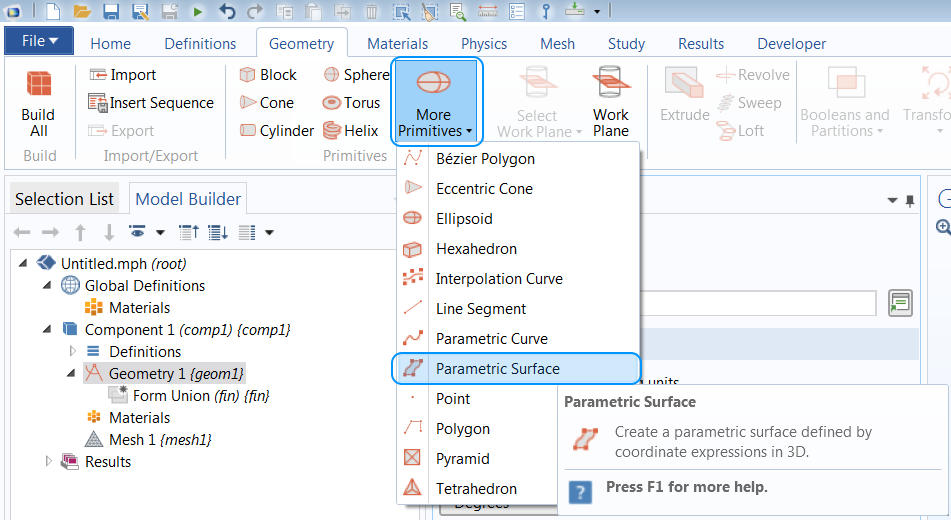Open the checklist icon in quick toolbar
Image resolution: width=951 pixels, height=520 pixels.
coord(517,11)
